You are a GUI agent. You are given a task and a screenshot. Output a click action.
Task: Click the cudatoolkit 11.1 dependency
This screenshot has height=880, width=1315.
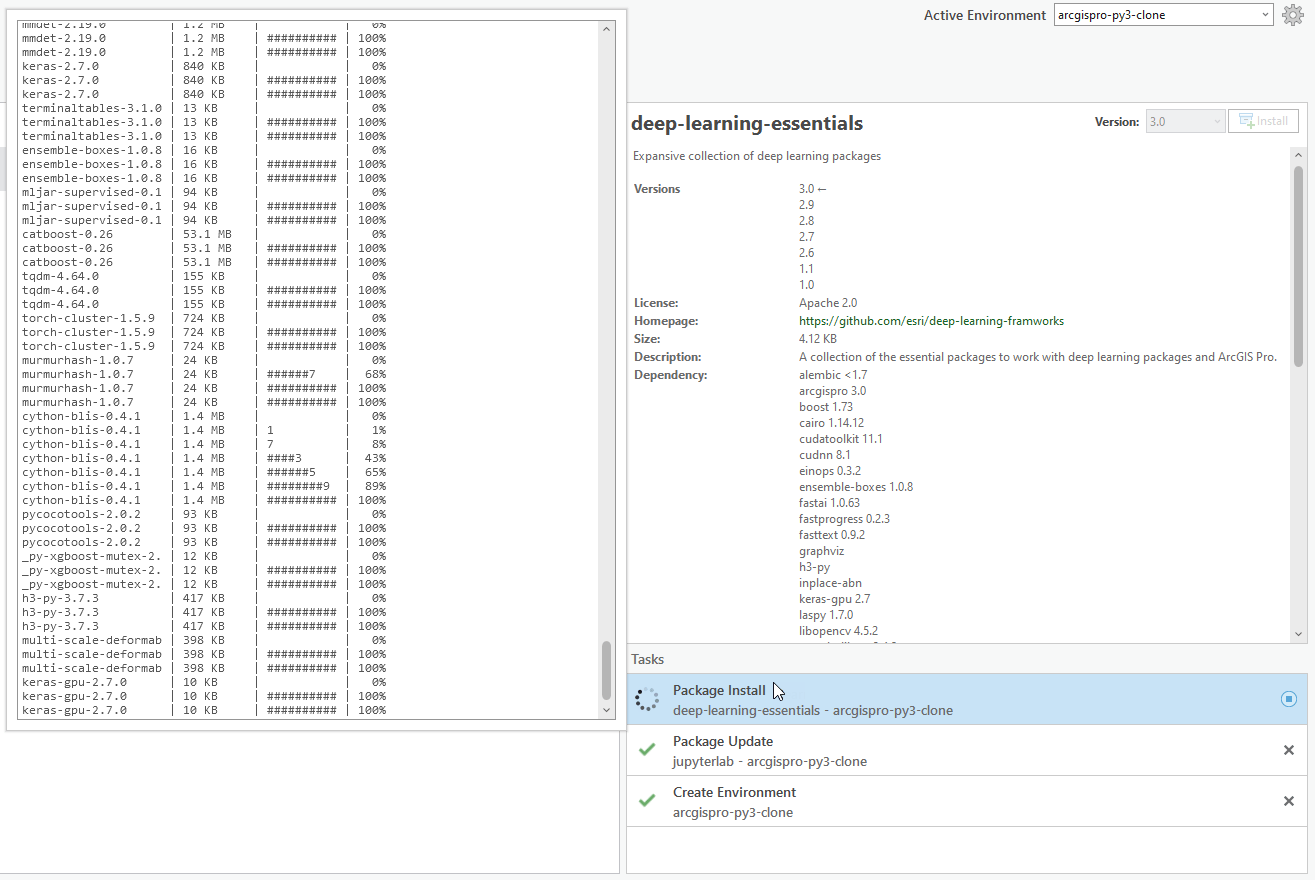pyautogui.click(x=841, y=439)
